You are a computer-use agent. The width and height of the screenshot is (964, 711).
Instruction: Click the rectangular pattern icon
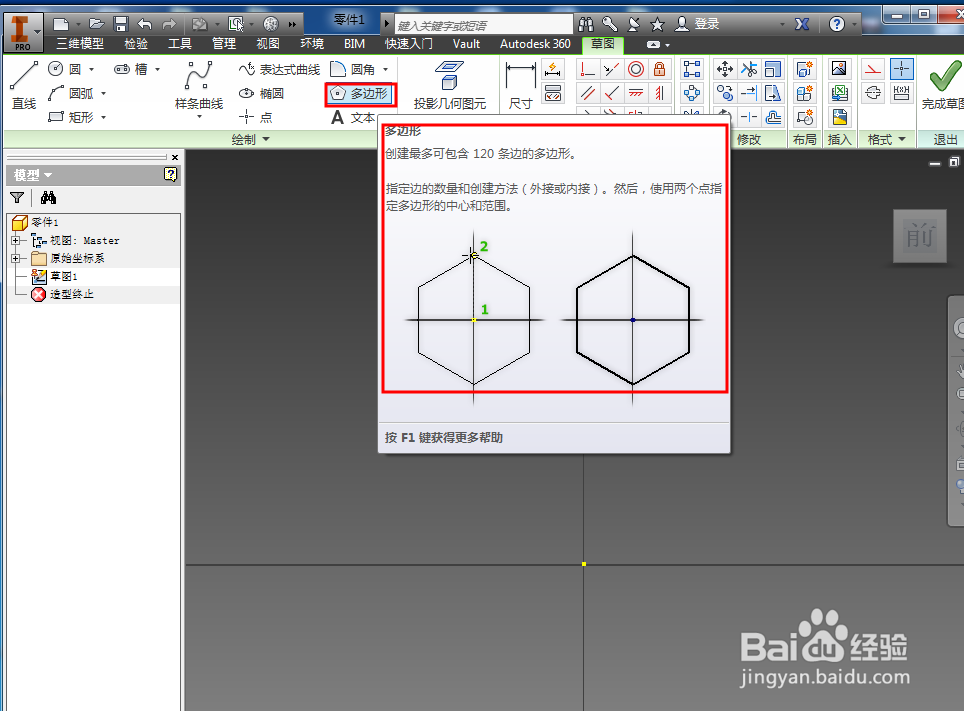point(692,69)
